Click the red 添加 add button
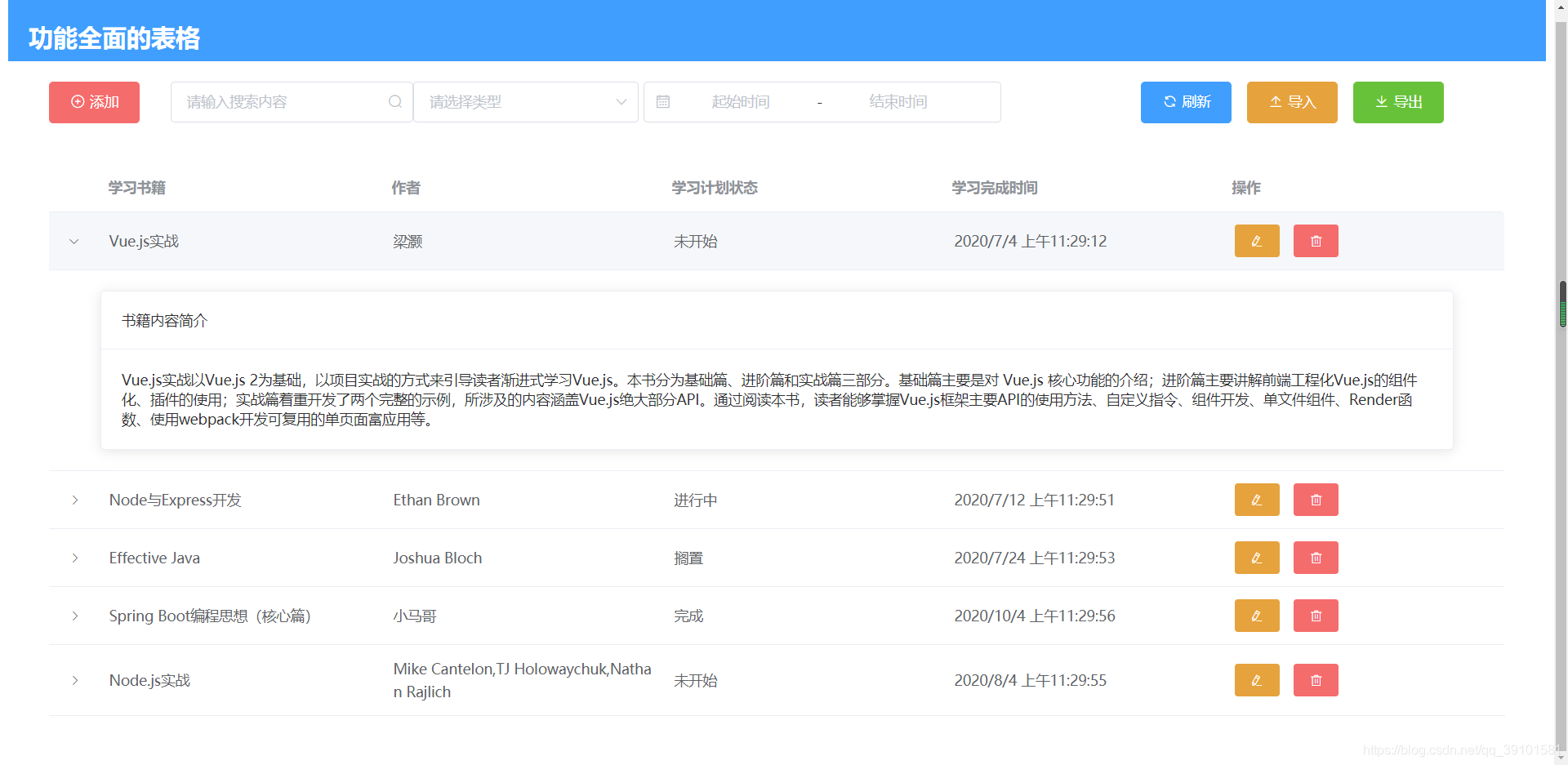Image resolution: width=1568 pixels, height=765 pixels. (x=94, y=102)
